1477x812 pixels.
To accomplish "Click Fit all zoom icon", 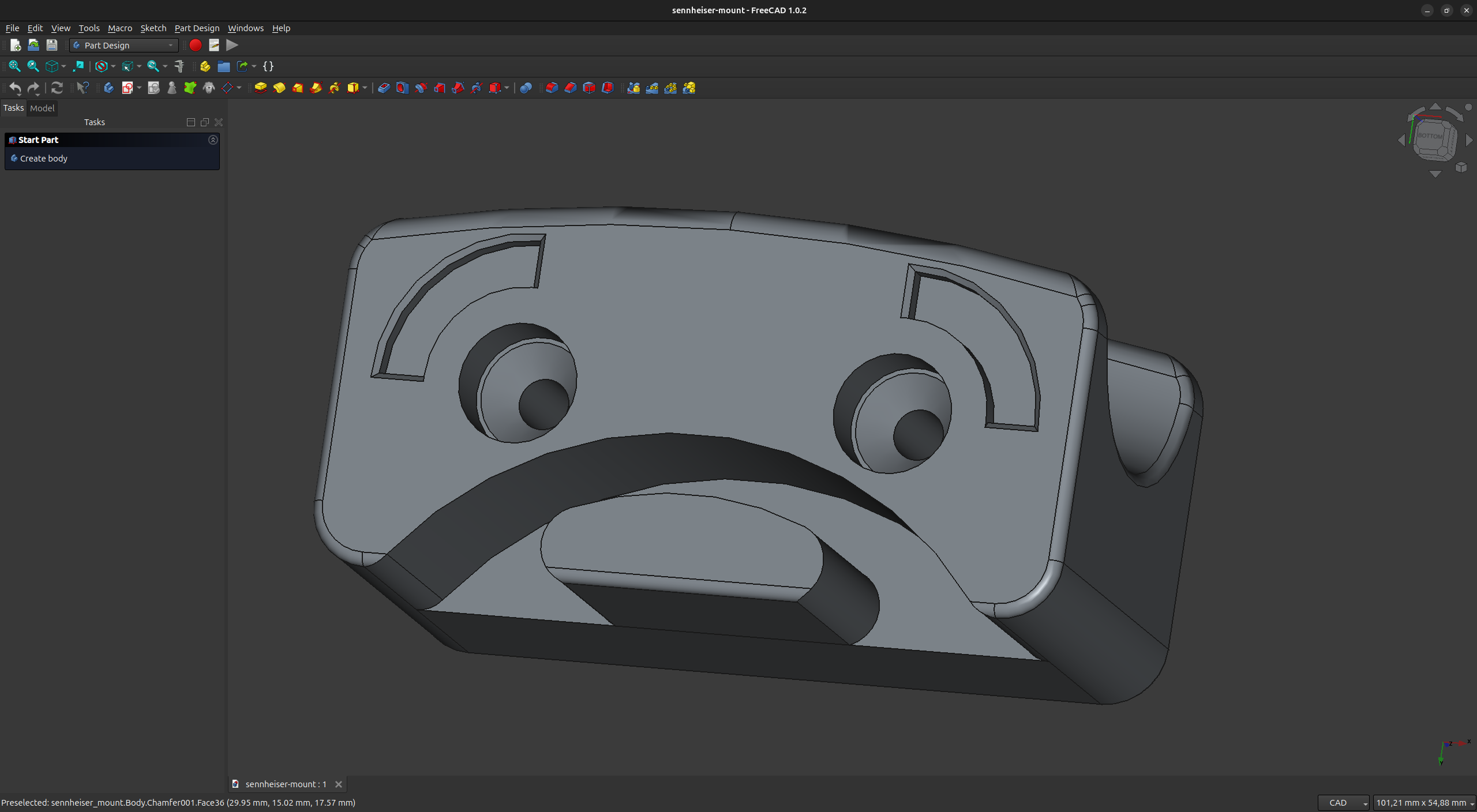I will (x=14, y=66).
